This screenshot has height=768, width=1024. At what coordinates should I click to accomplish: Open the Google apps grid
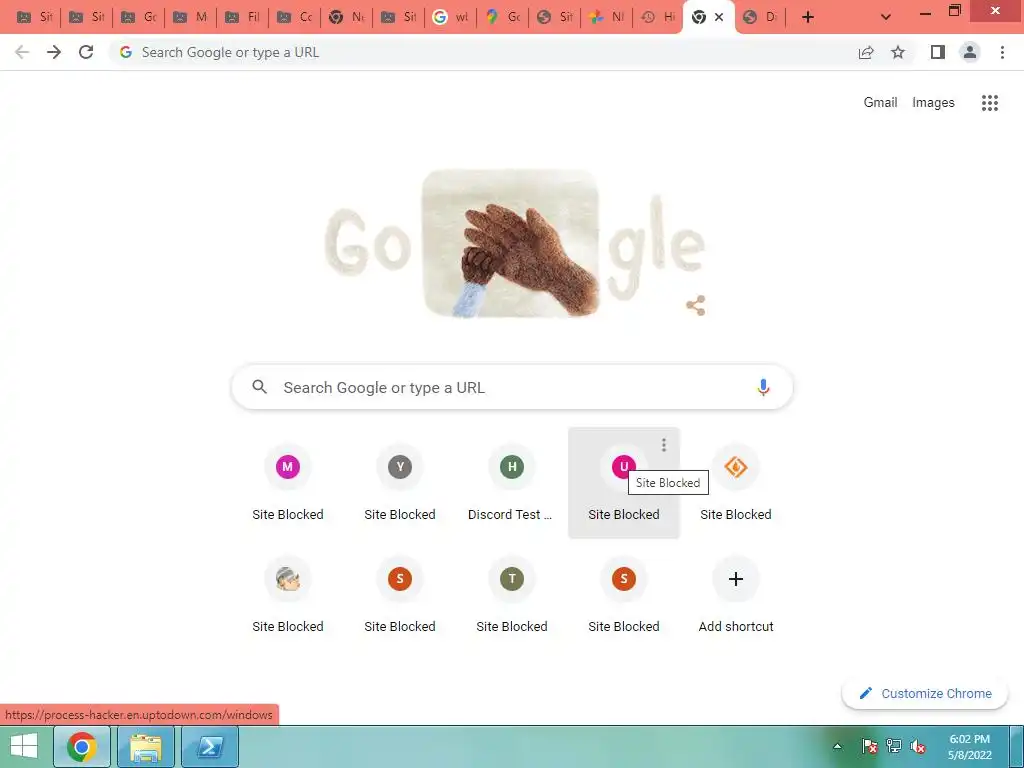tap(990, 103)
